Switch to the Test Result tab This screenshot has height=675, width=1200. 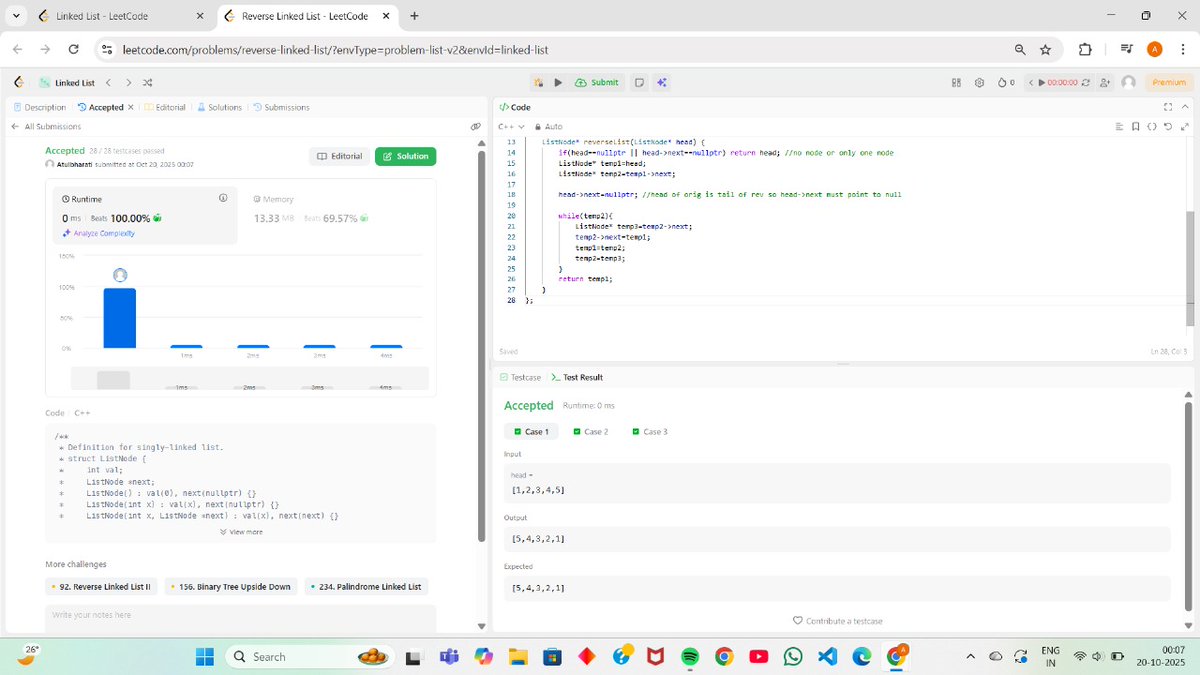(577, 377)
